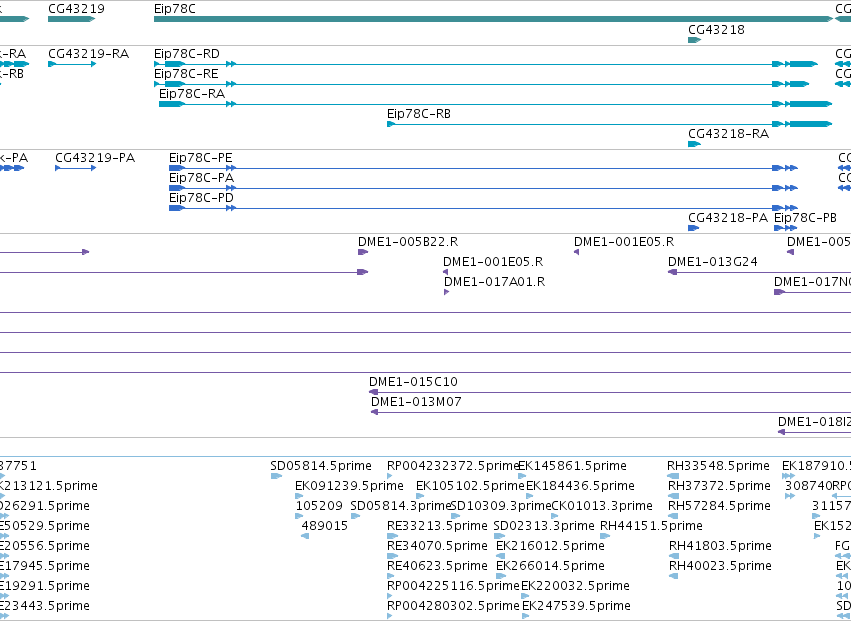Image resolution: width=851 pixels, height=621 pixels.
Task: Select transcript CG43219-RA
Action: (x=88, y=54)
